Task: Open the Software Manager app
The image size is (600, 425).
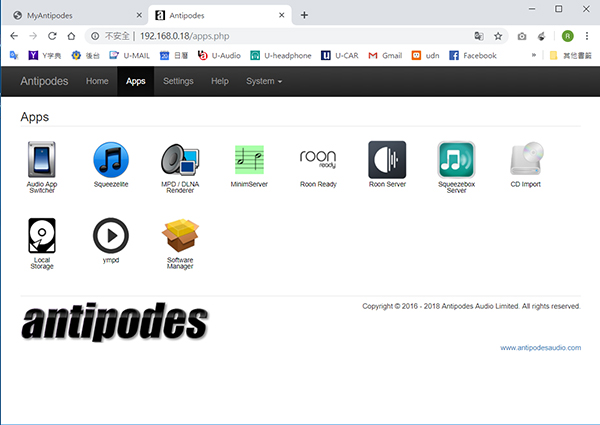Action: pyautogui.click(x=180, y=235)
